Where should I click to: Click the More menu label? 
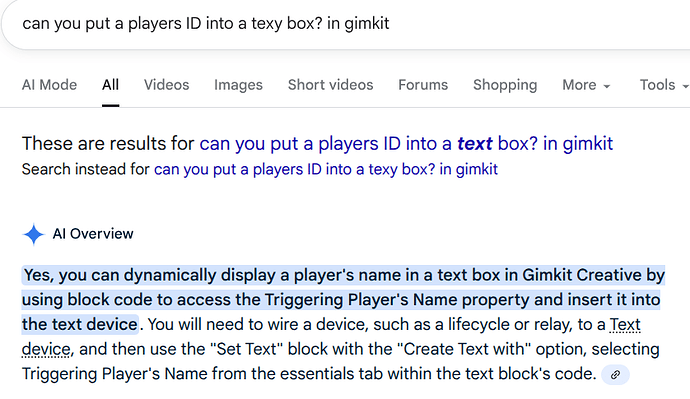[x=579, y=84]
